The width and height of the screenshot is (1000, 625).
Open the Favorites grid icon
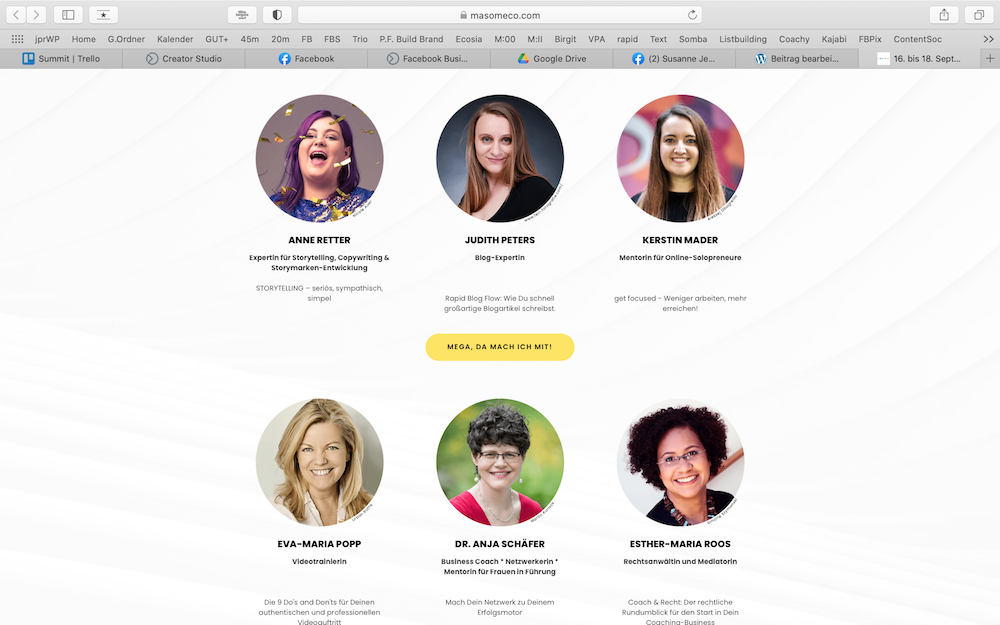tap(17, 39)
